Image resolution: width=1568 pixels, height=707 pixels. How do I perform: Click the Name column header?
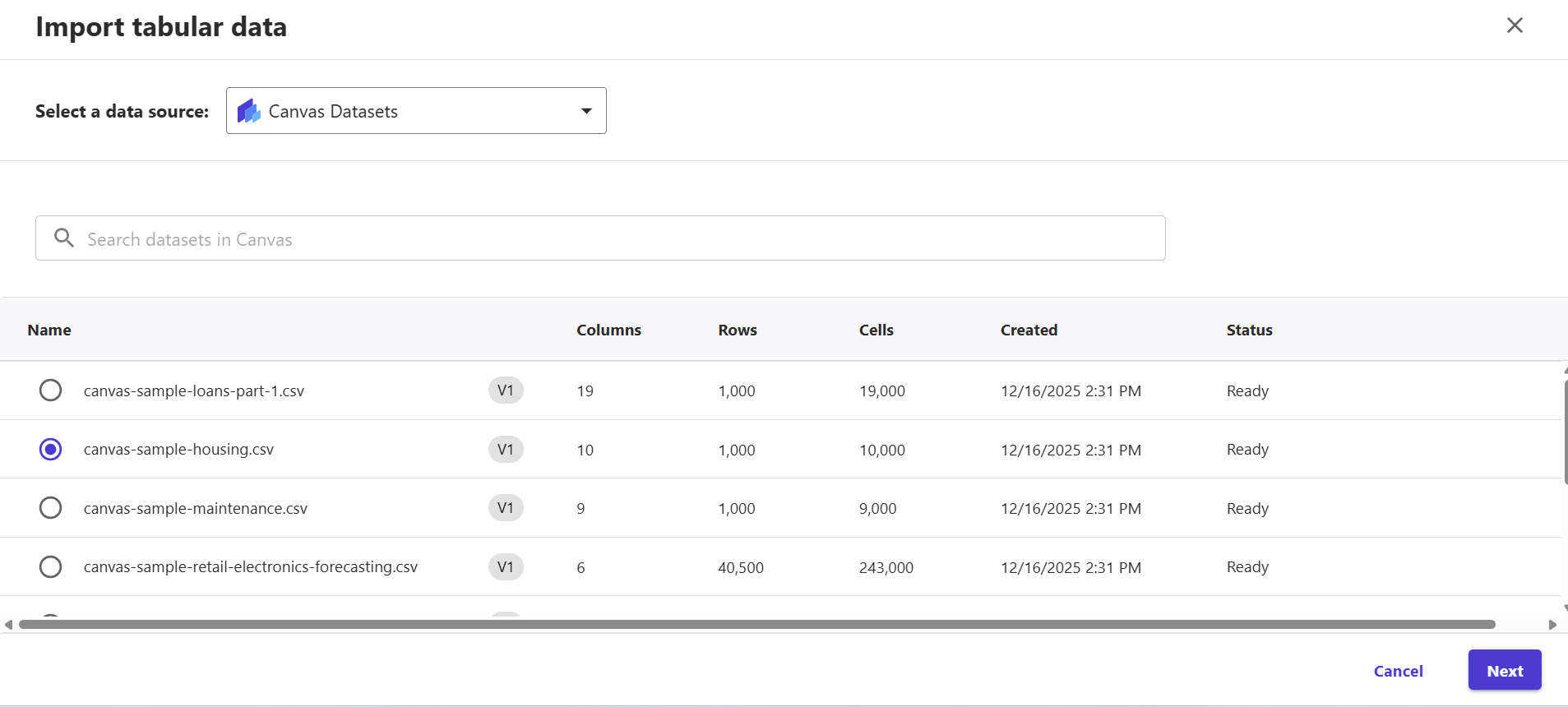click(x=49, y=330)
